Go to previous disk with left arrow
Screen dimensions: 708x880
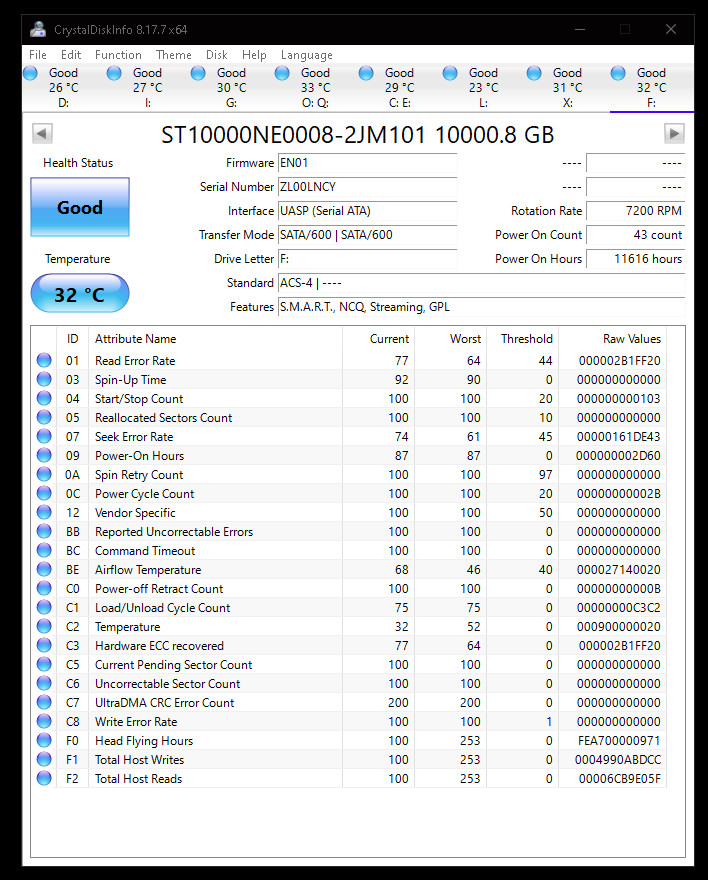pos(42,134)
